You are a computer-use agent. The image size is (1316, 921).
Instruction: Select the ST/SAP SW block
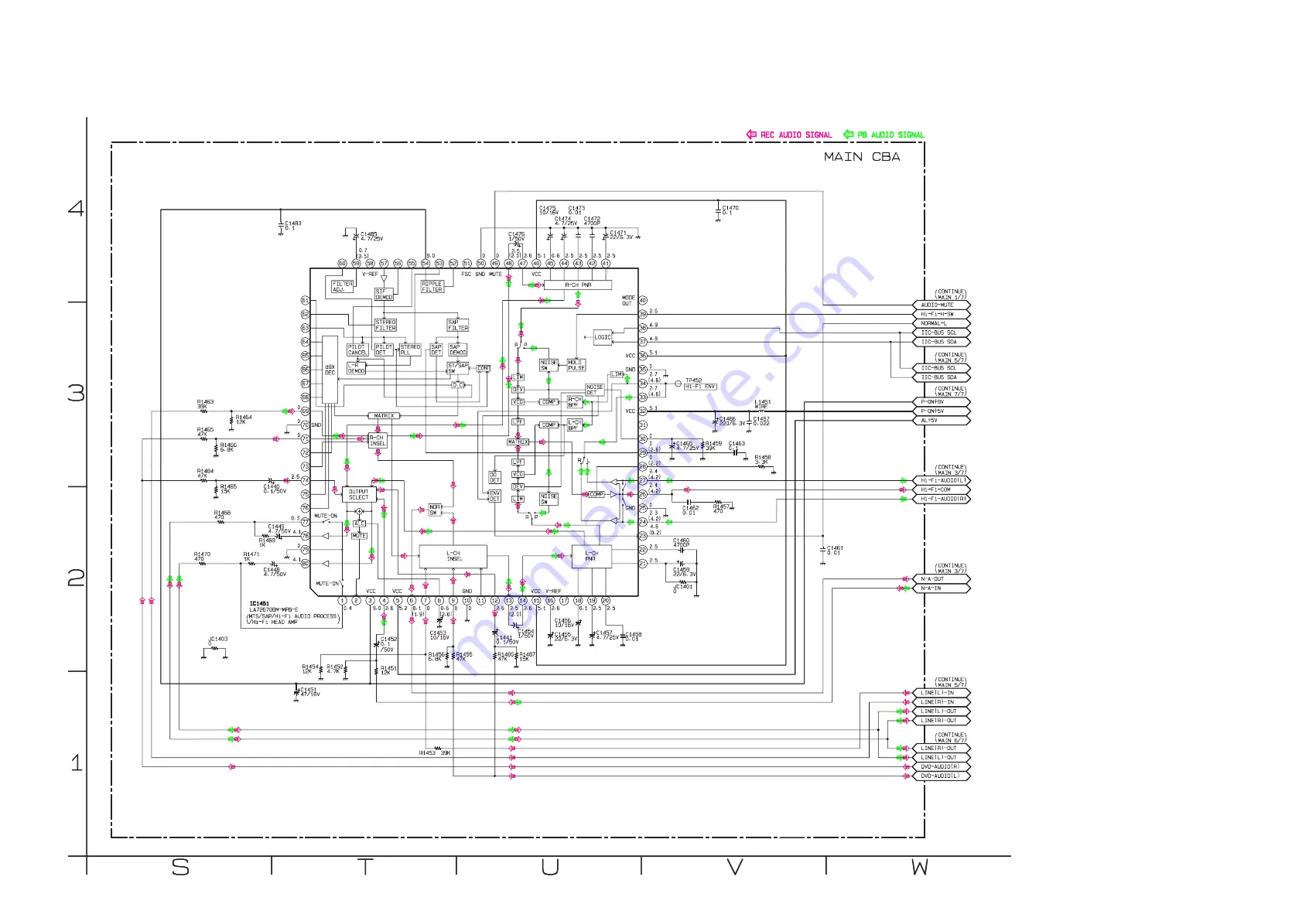pos(458,369)
